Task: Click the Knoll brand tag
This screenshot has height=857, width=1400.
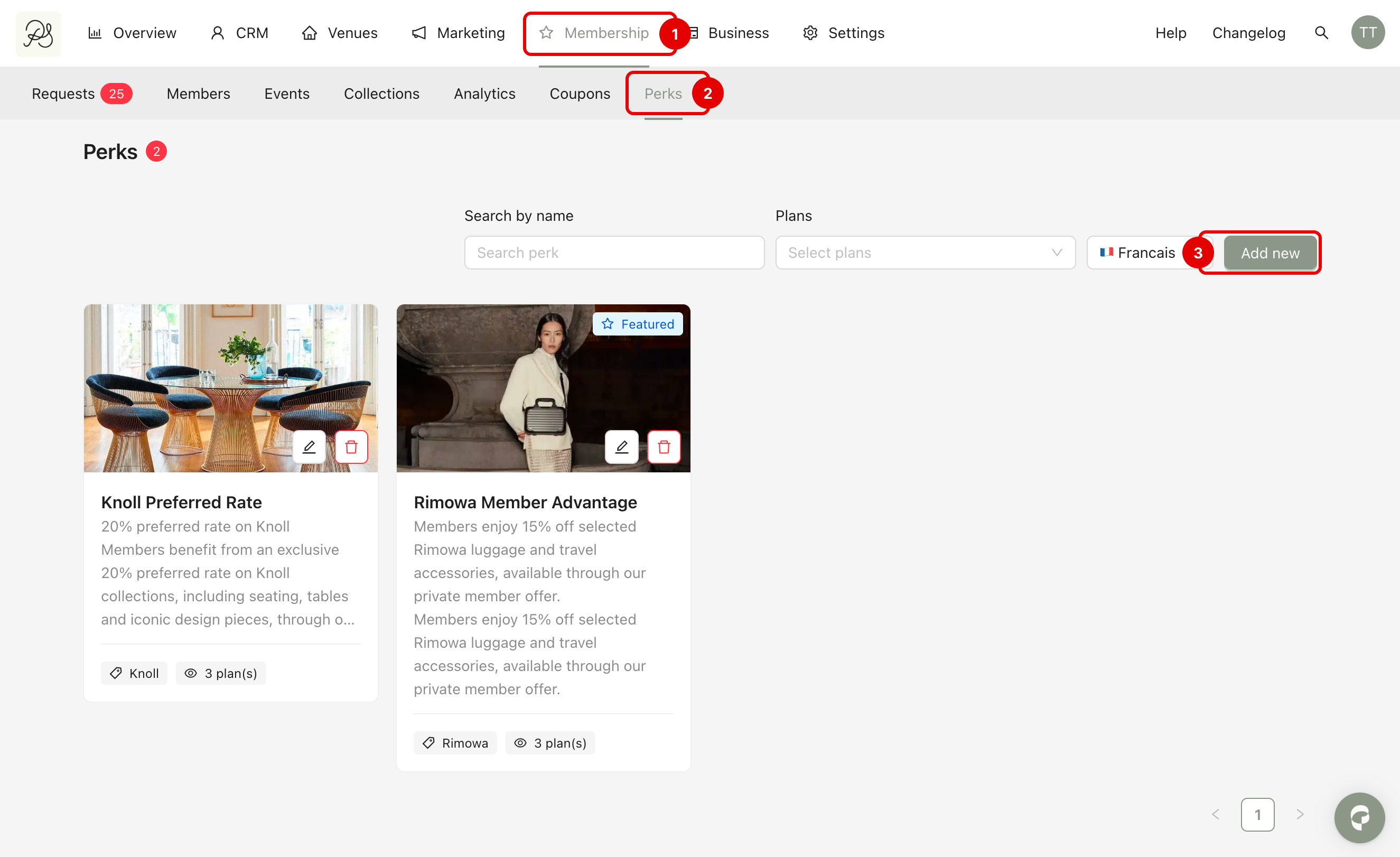Action: [x=134, y=673]
